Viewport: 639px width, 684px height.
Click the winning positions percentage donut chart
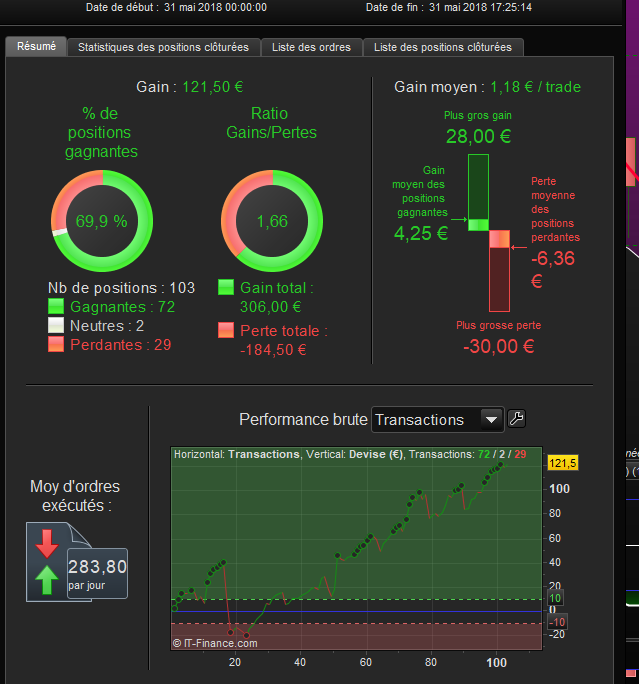tap(102, 221)
